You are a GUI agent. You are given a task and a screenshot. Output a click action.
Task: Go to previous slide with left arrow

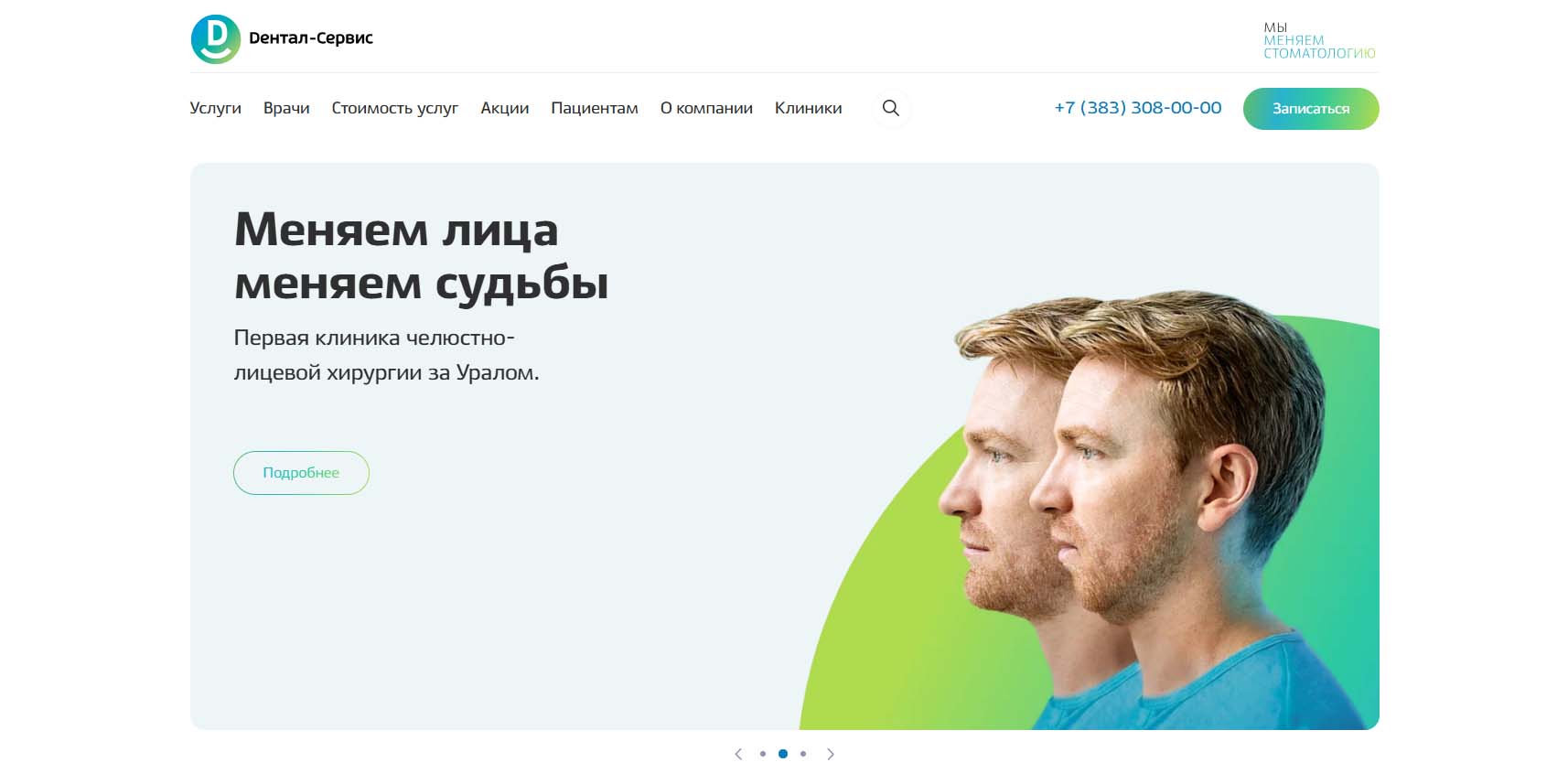click(x=738, y=754)
